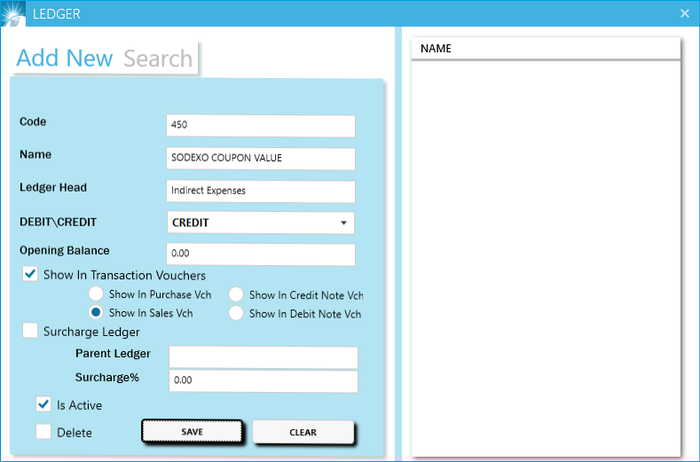Open the Search tab
Image resolution: width=700 pixels, height=462 pixels.
(x=158, y=58)
